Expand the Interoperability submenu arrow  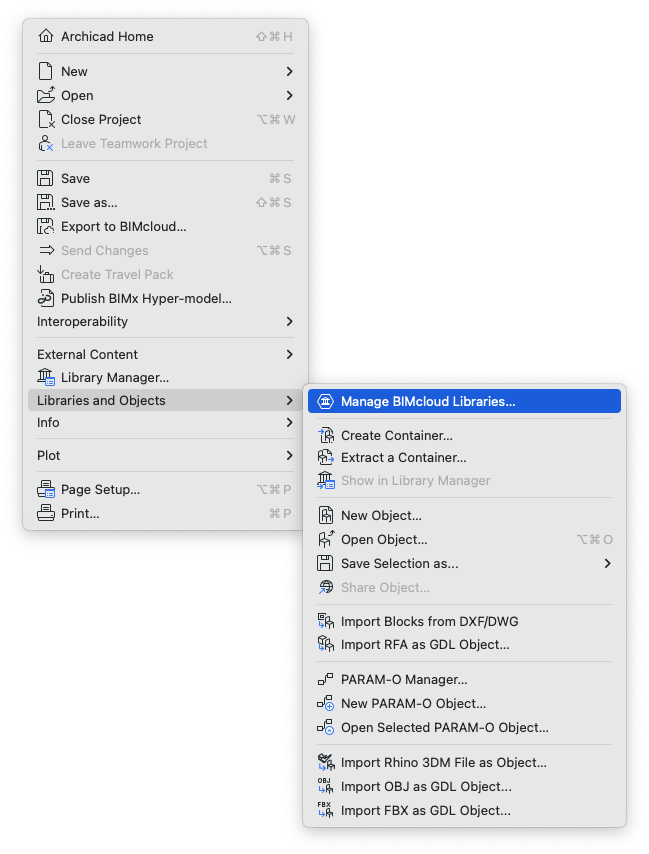290,321
